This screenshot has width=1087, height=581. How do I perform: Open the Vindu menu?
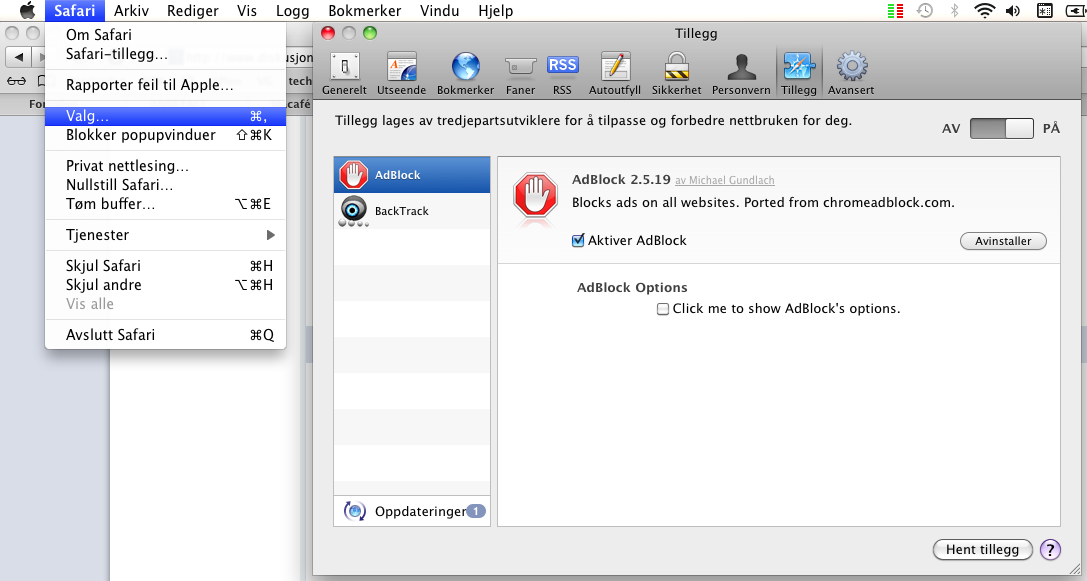coord(440,10)
